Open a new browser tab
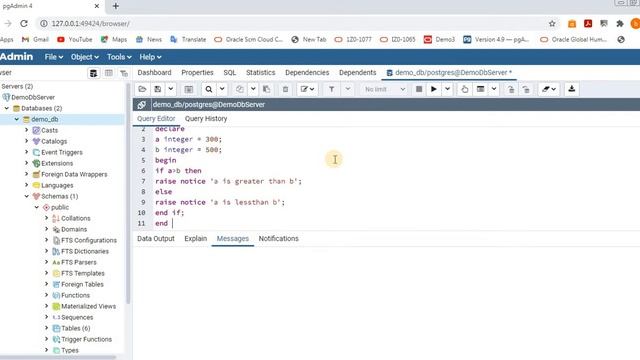 click(116, 6)
